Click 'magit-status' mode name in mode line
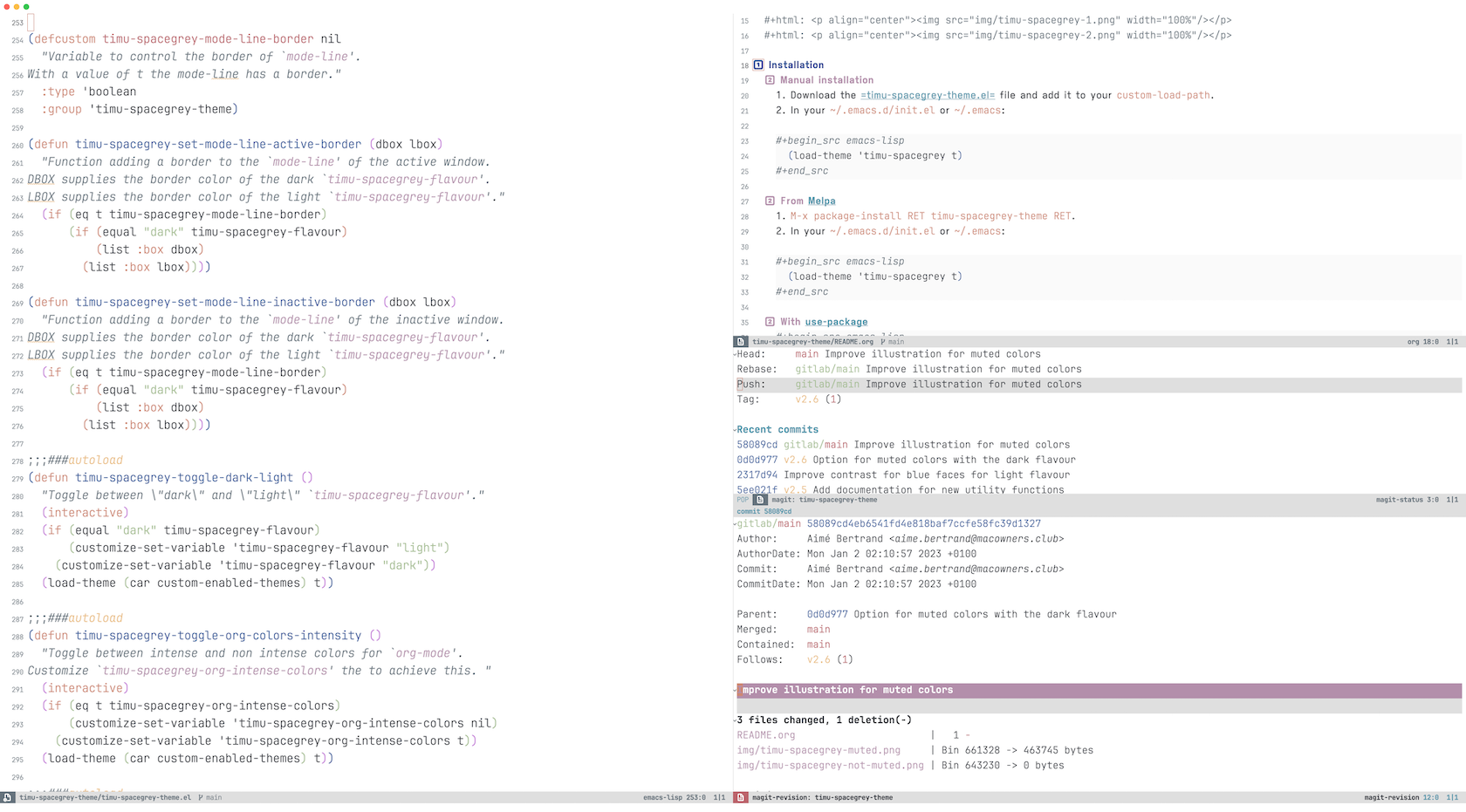 tap(1400, 500)
